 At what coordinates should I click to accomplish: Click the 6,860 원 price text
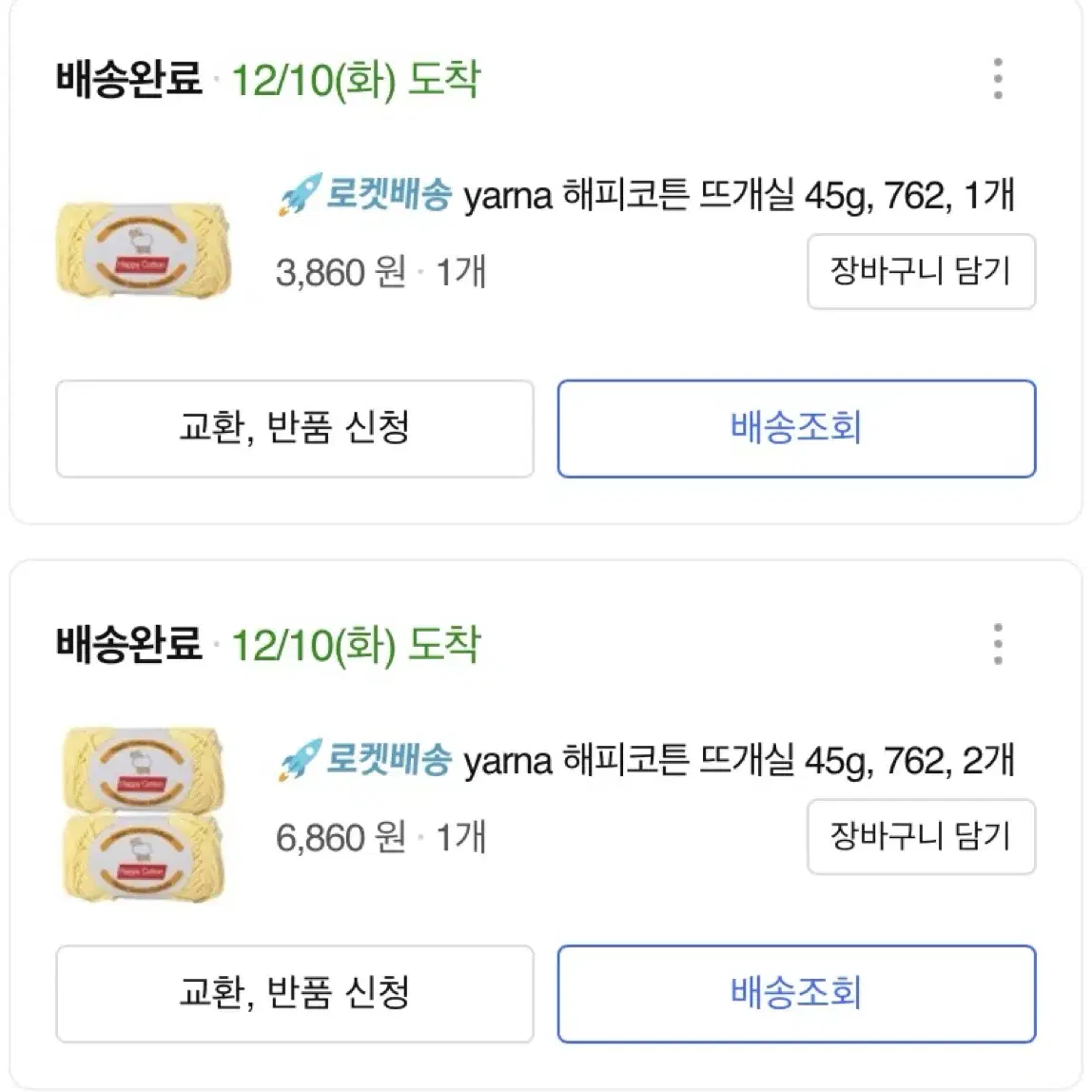pos(341,837)
